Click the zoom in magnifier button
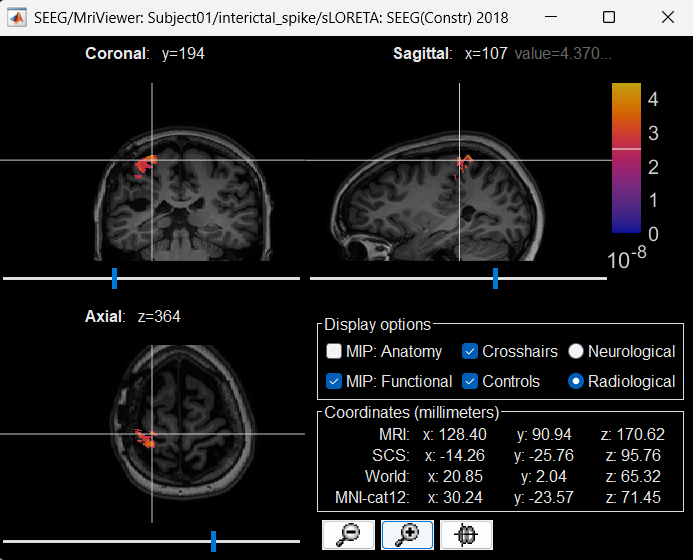 pyautogui.click(x=407, y=535)
